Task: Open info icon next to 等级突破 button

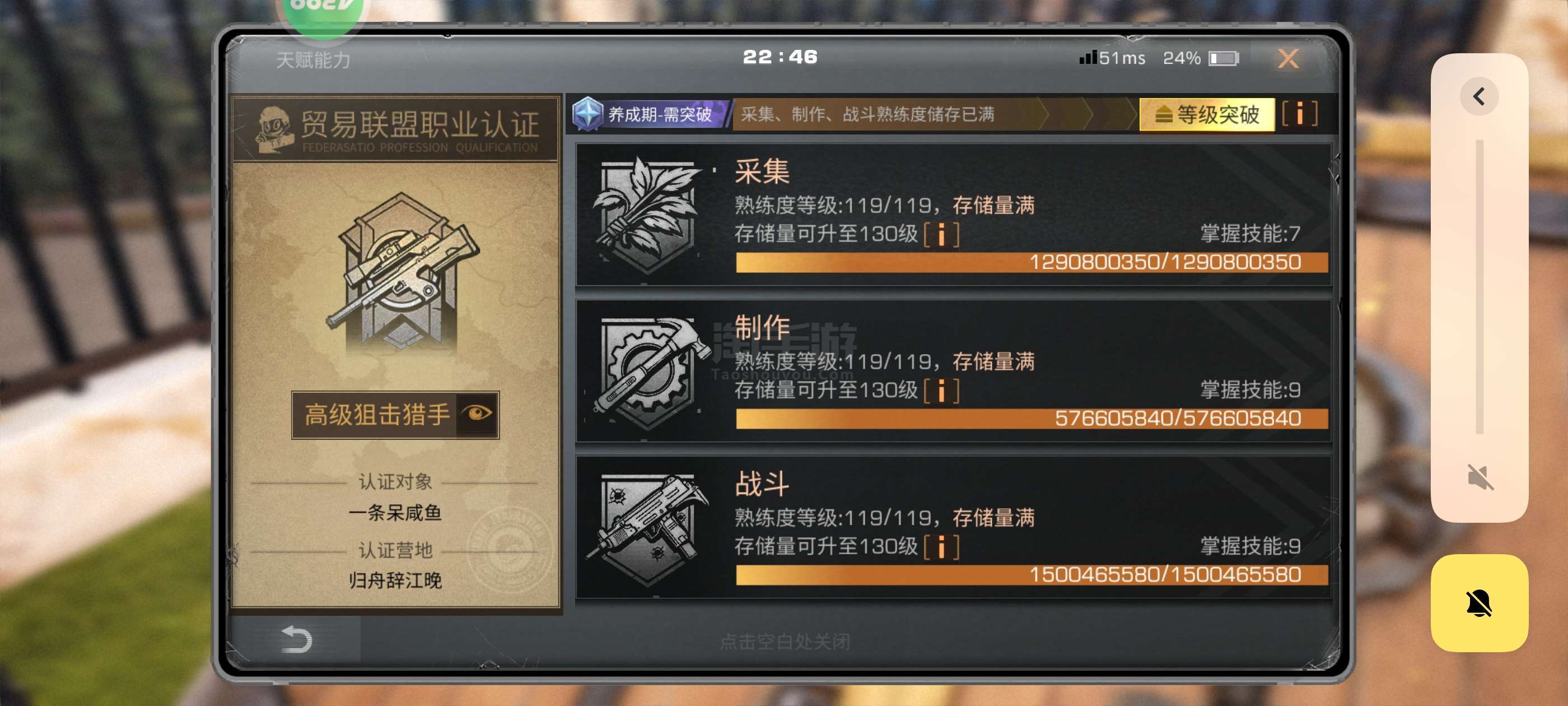Action: click(x=1300, y=114)
